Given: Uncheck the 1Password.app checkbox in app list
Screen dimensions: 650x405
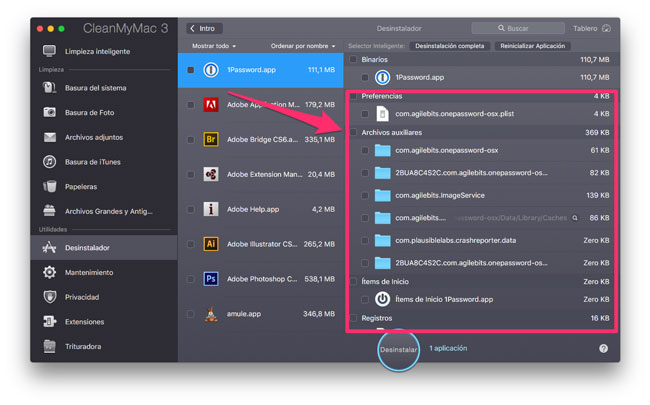Looking at the screenshot, I should [x=191, y=70].
